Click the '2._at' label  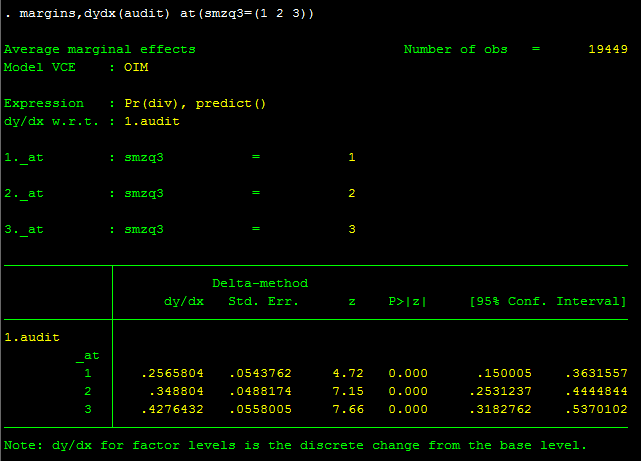(24, 194)
